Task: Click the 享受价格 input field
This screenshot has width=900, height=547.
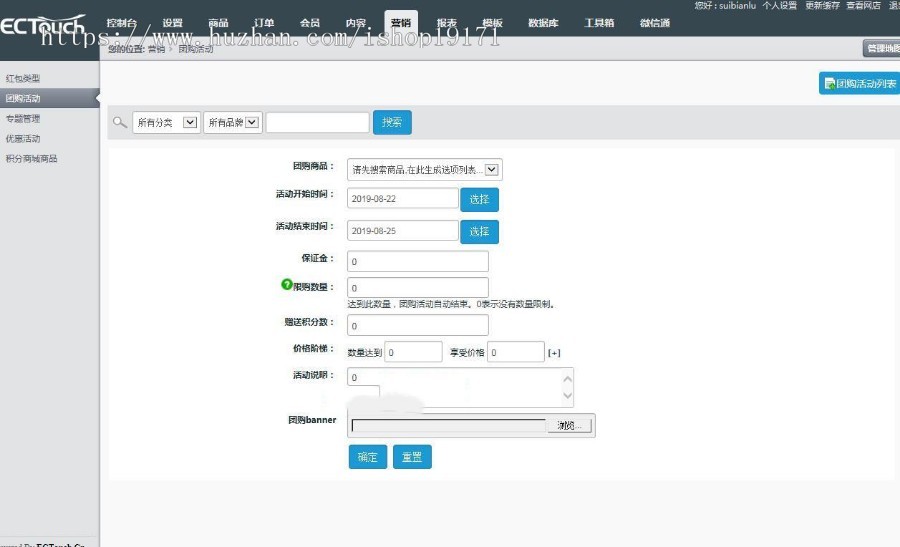Action: click(515, 352)
